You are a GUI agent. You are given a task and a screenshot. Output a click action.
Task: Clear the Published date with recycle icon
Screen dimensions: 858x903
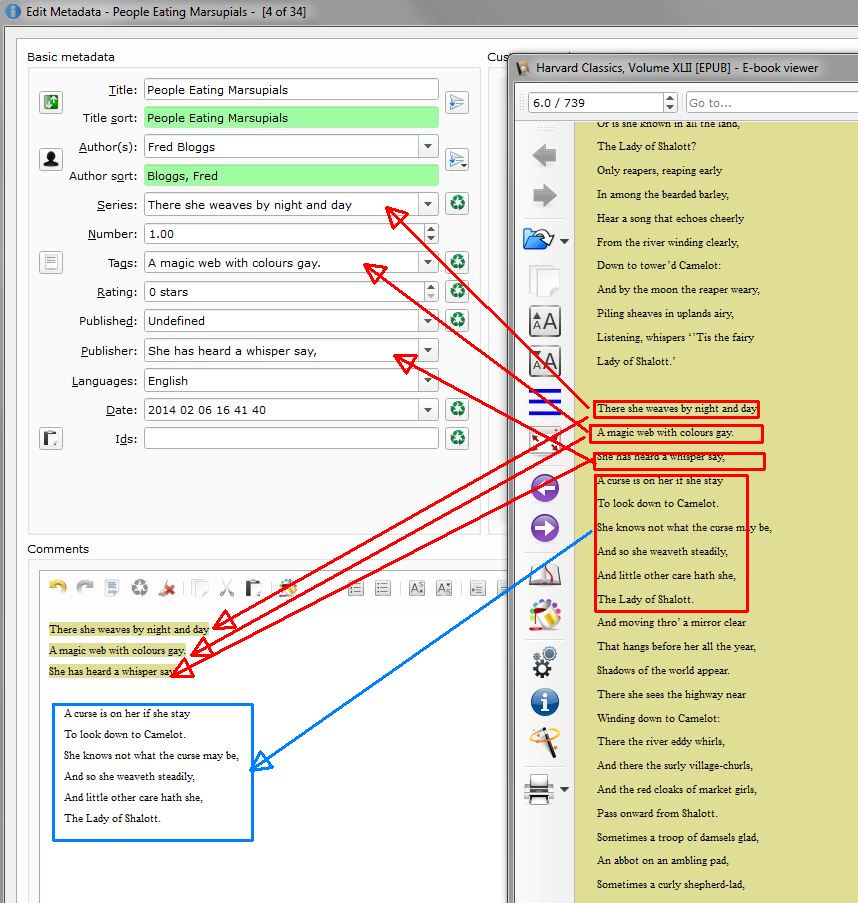(458, 320)
